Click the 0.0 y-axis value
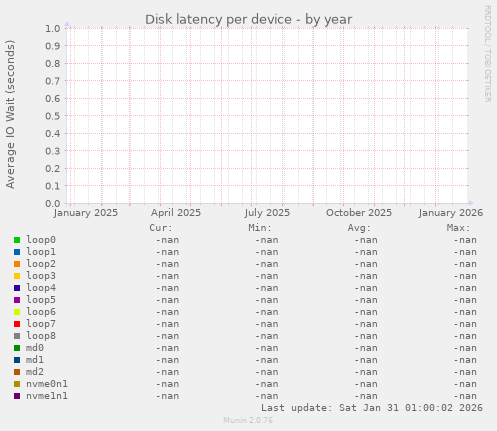The width and height of the screenshot is (497, 431). (53, 203)
